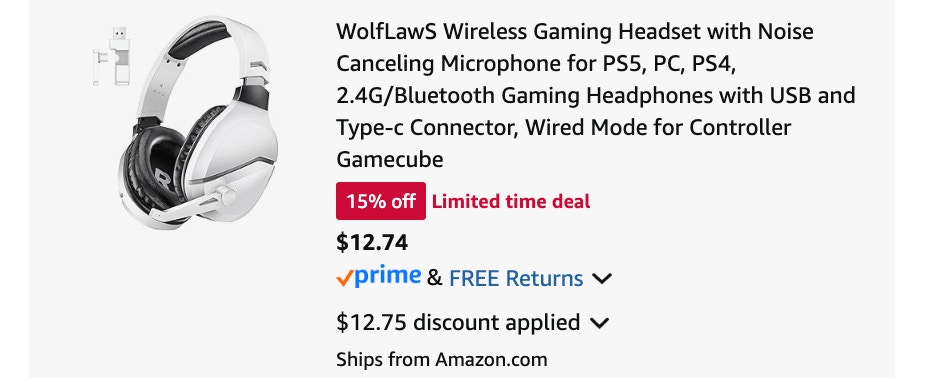
Task: Click the USB dongle picture in product image
Action: [113, 56]
